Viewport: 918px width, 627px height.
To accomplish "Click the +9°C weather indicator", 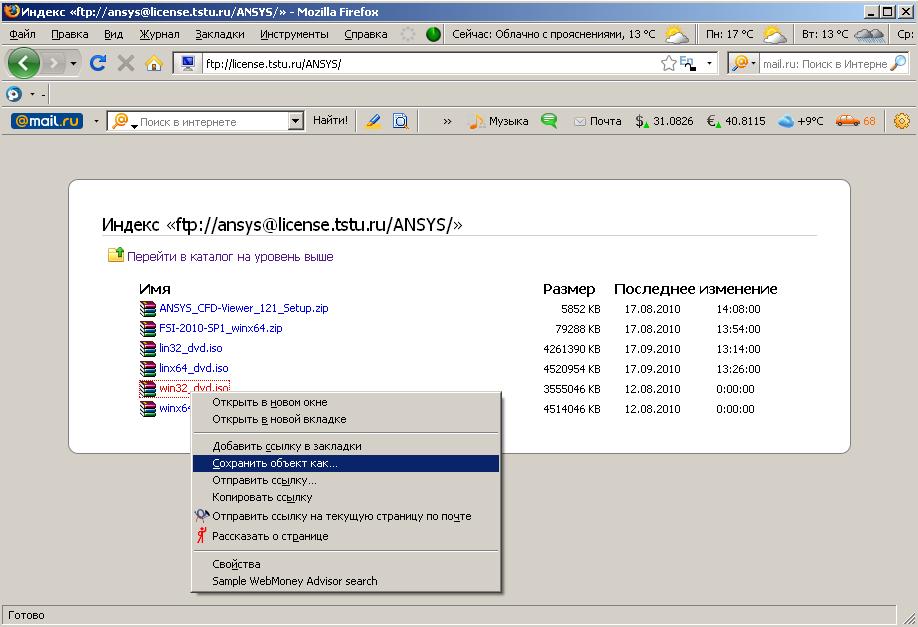I will 800,121.
